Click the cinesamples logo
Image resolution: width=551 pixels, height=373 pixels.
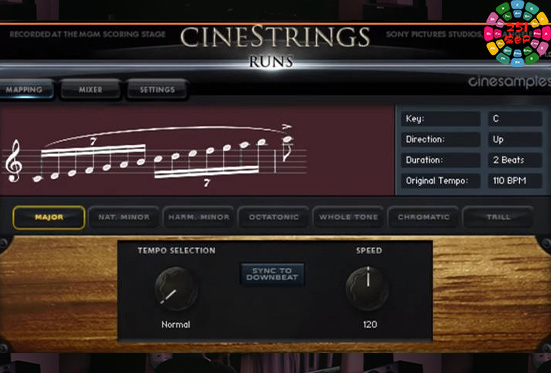click(510, 82)
